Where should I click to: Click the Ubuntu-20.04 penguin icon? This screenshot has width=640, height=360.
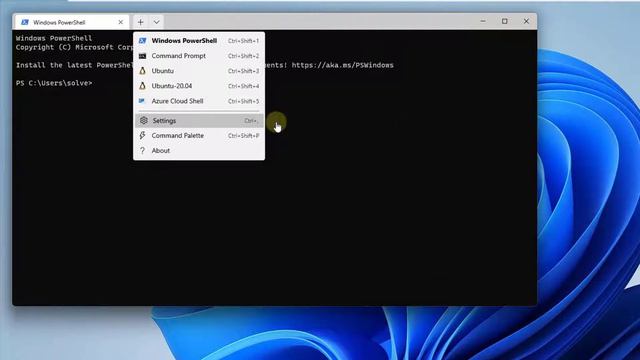click(142, 86)
